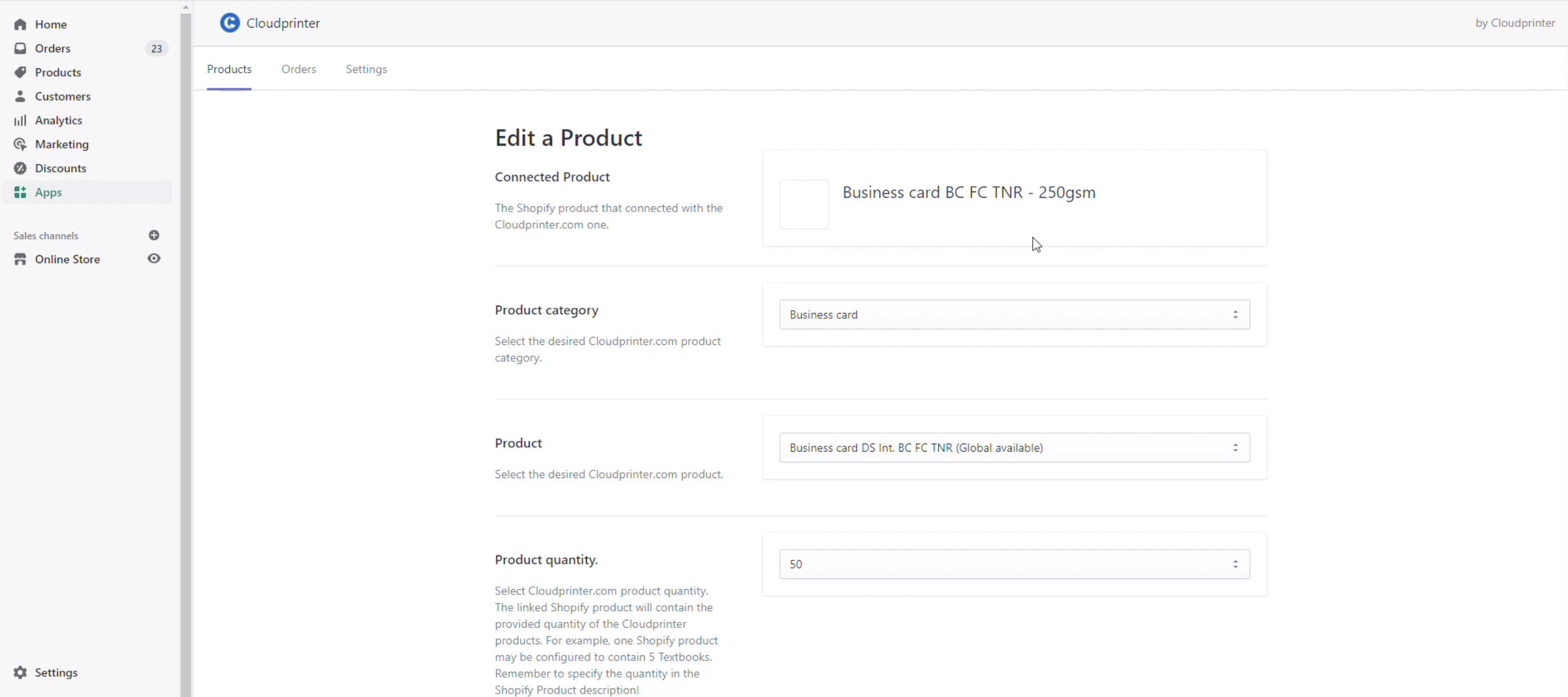The image size is (1568, 697).
Task: Click the sidebar scroll up arrow
Action: coord(186,7)
